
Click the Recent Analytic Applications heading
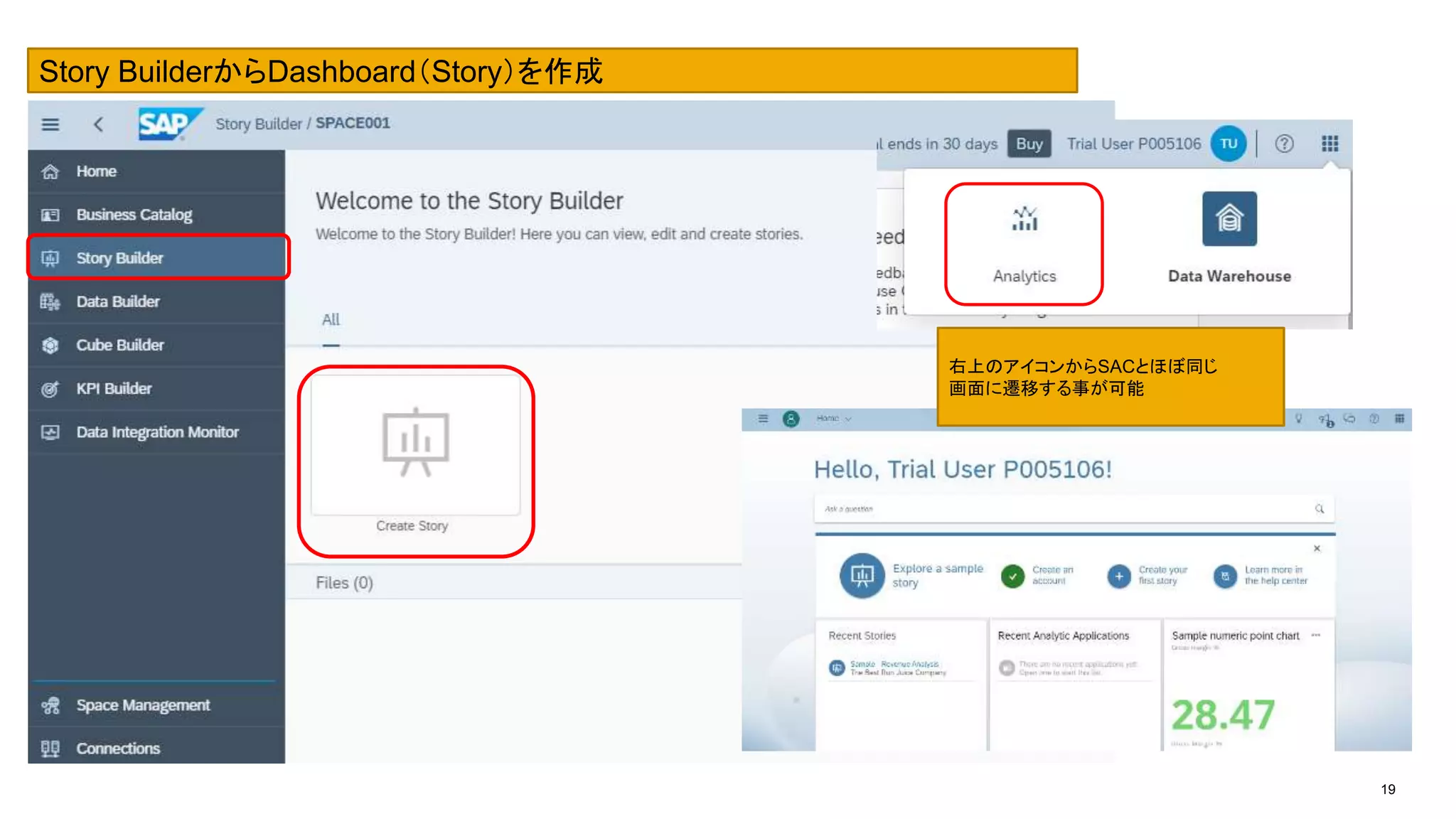[1063, 636]
